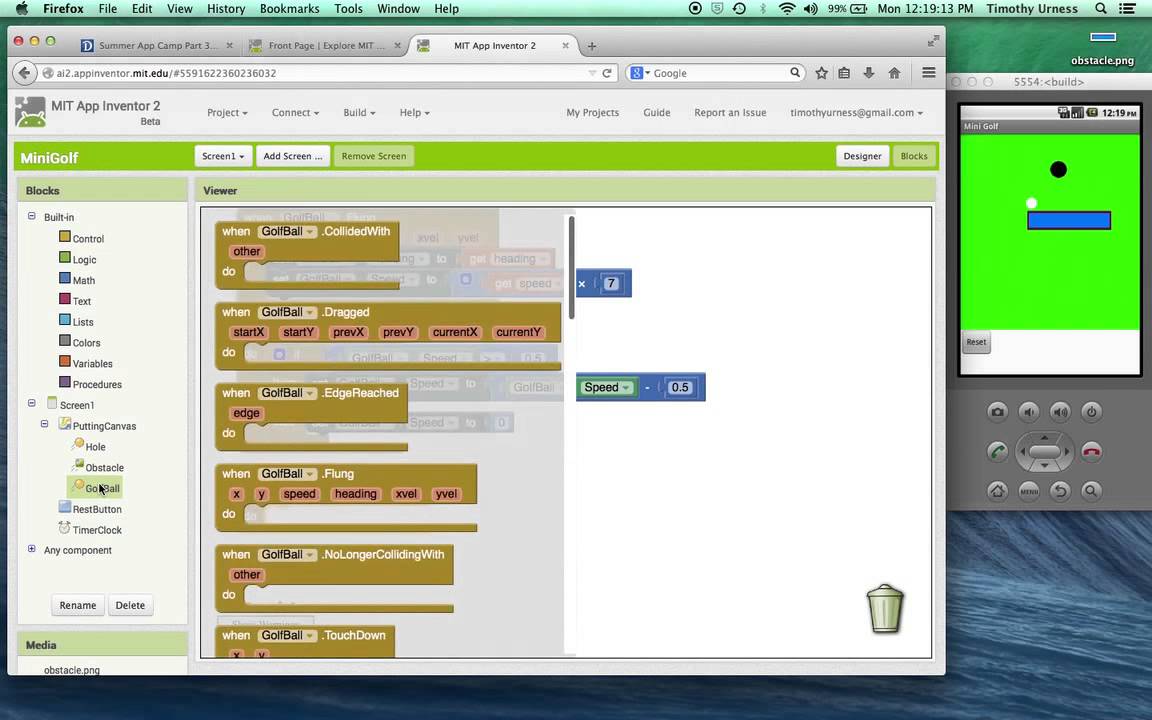
Task: Open the Speed dropdown on green block
Action: tap(607, 387)
